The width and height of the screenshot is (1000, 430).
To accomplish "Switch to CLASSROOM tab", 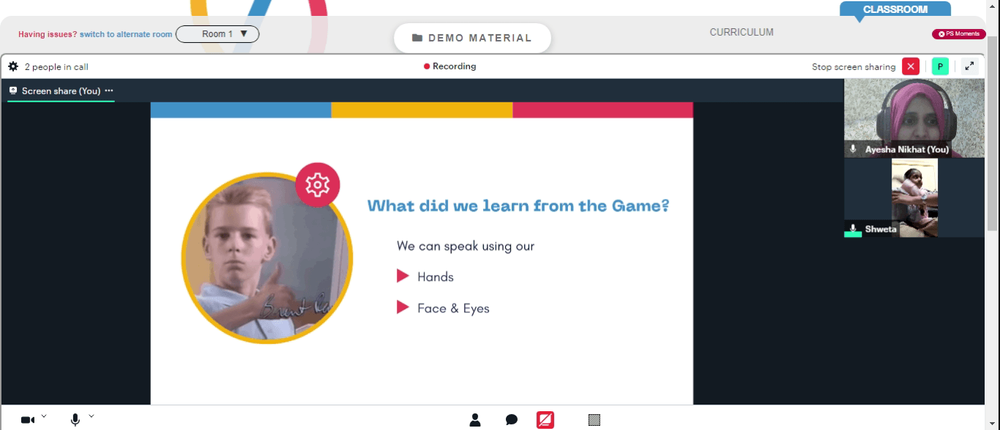I will point(895,9).
